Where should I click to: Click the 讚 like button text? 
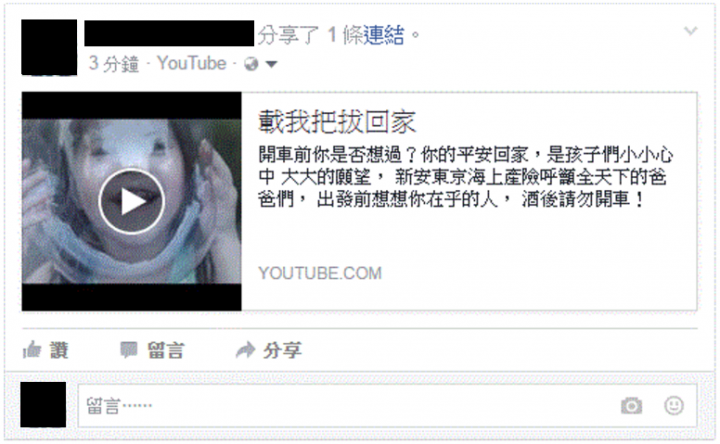[x=59, y=350]
